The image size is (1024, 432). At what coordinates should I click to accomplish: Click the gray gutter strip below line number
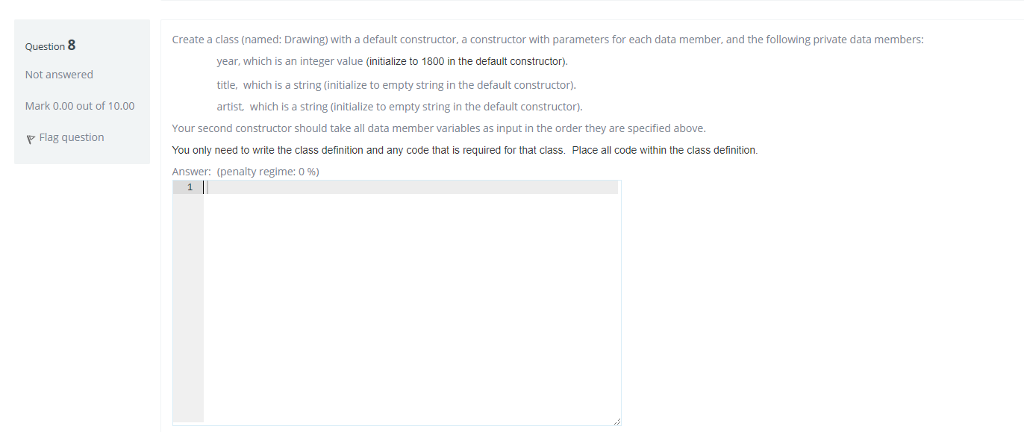point(188,308)
